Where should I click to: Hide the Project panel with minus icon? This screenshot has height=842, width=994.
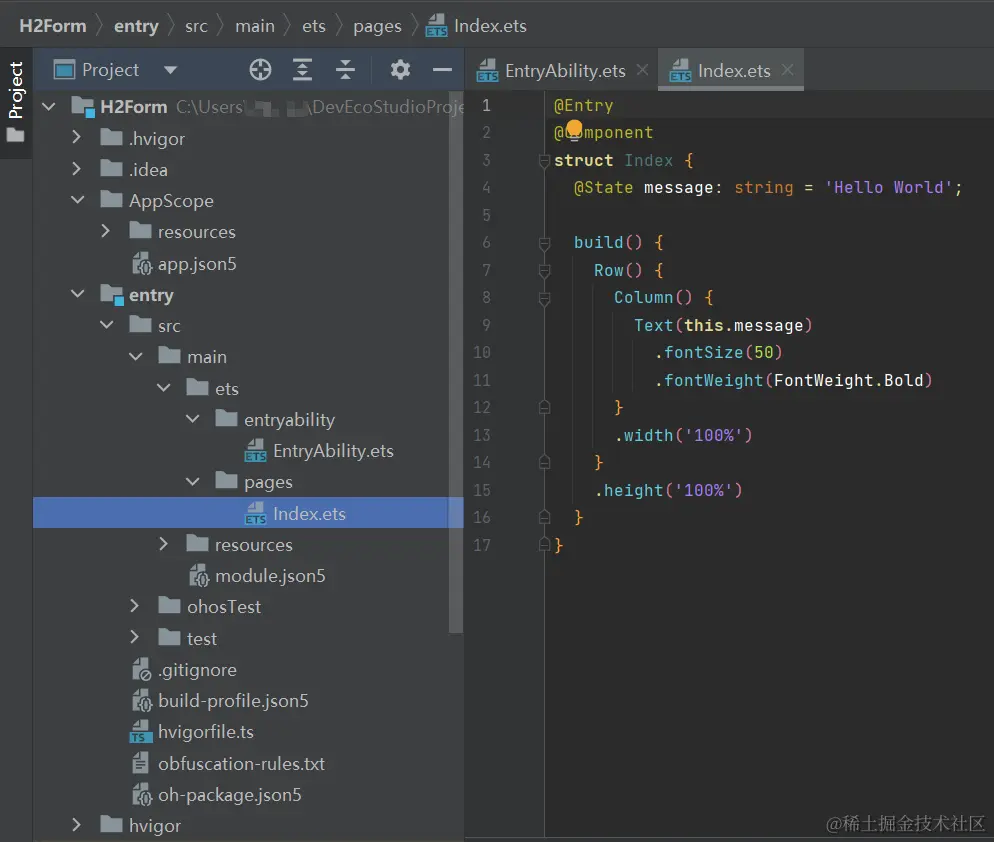[442, 69]
